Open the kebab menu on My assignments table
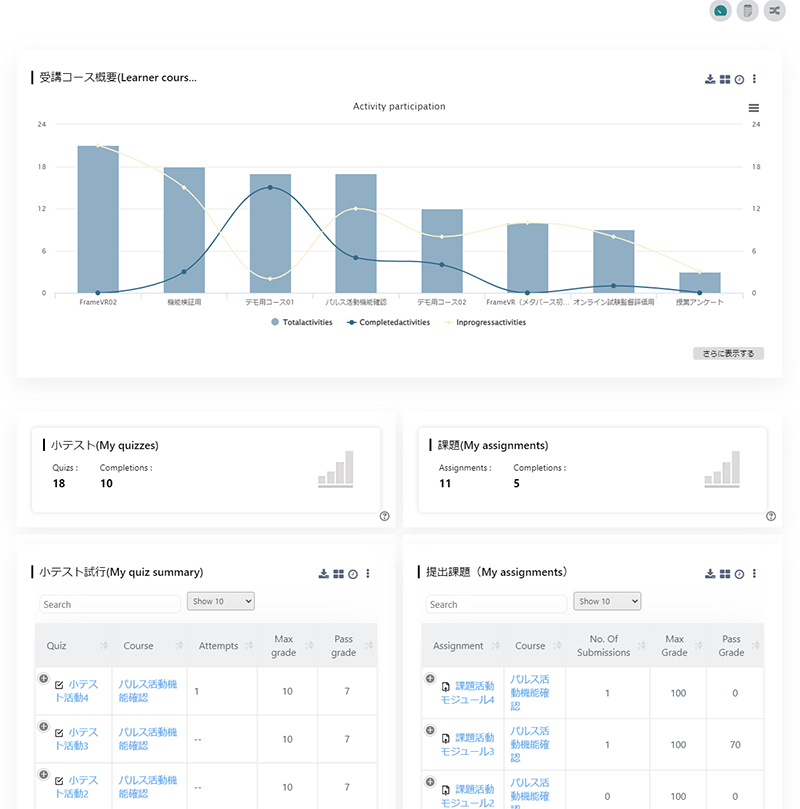This screenshot has height=809, width=800. click(x=755, y=574)
